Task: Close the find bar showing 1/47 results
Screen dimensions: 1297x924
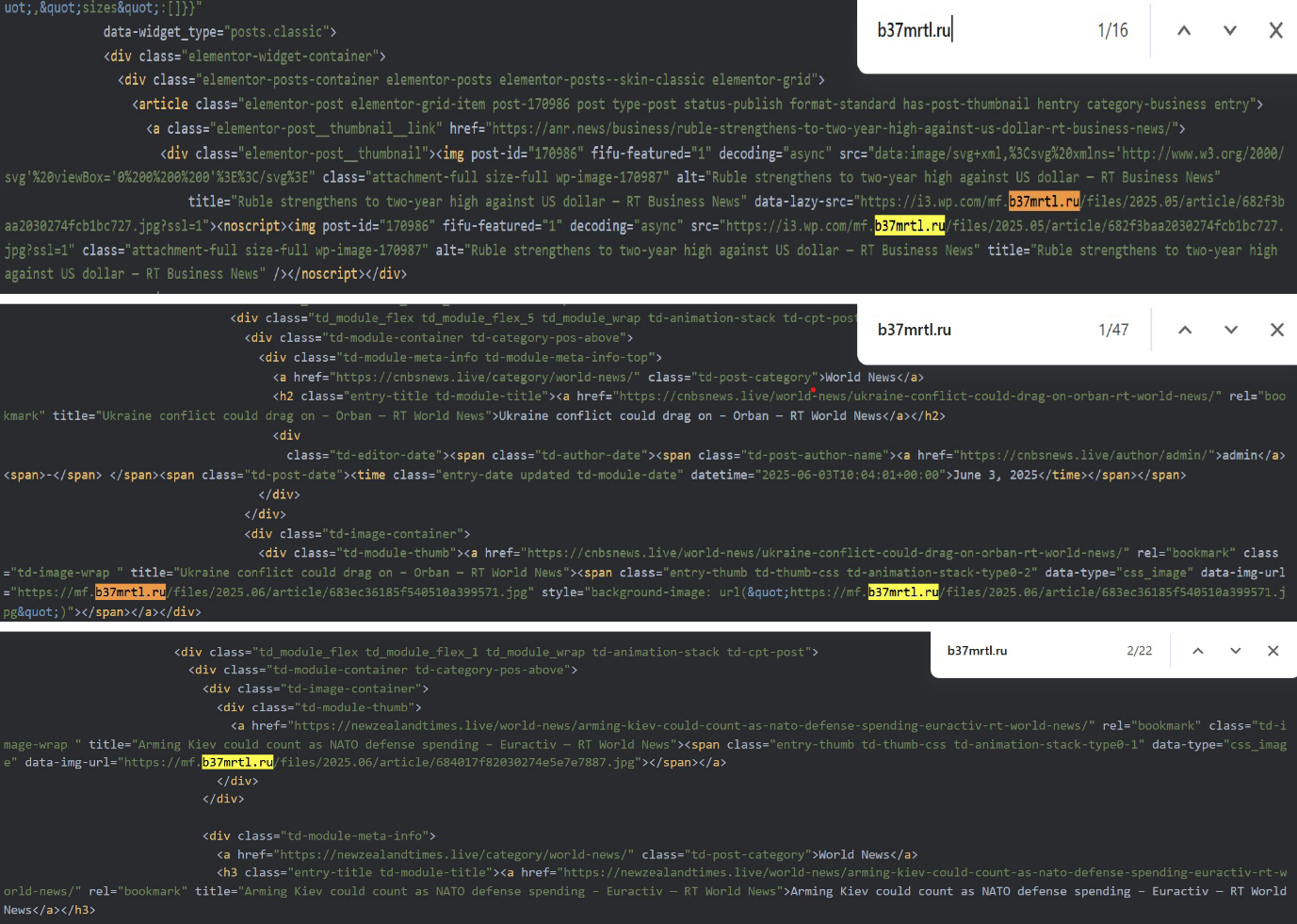Action: 1277,330
